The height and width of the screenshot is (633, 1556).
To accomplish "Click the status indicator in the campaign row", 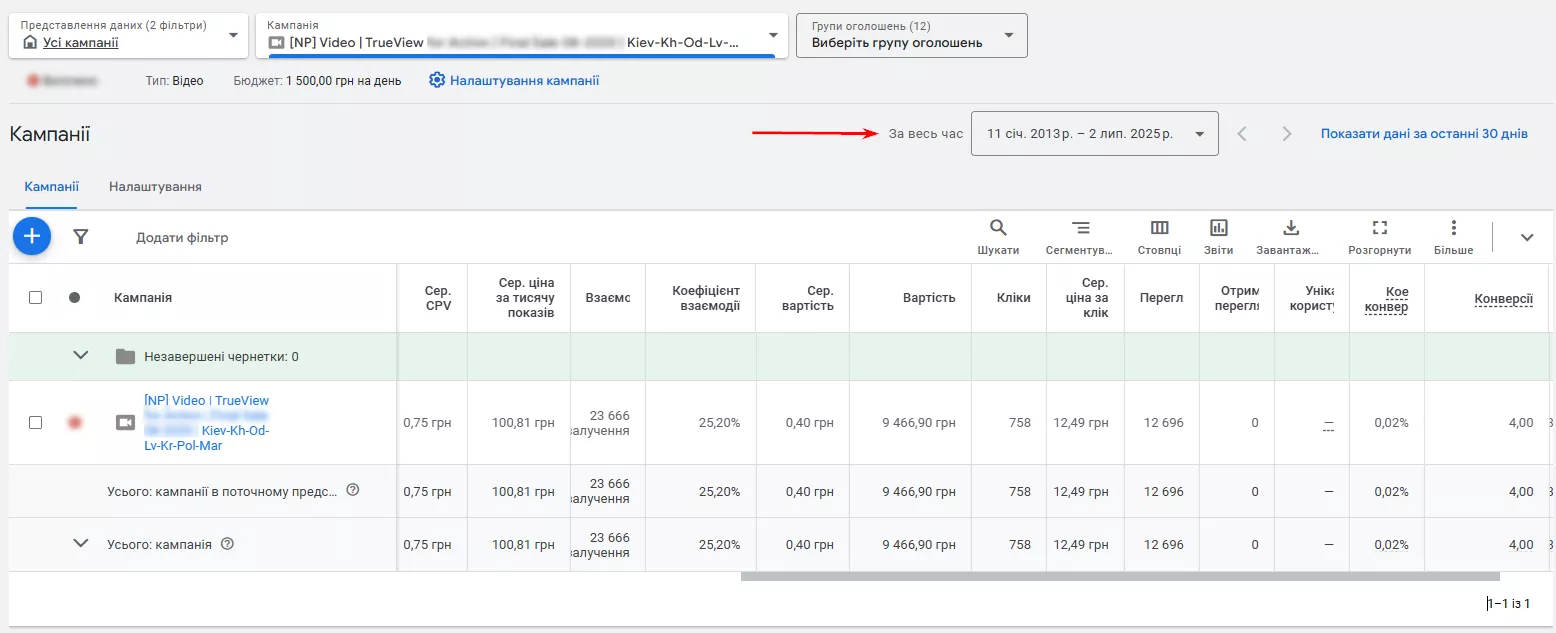I will (x=74, y=423).
